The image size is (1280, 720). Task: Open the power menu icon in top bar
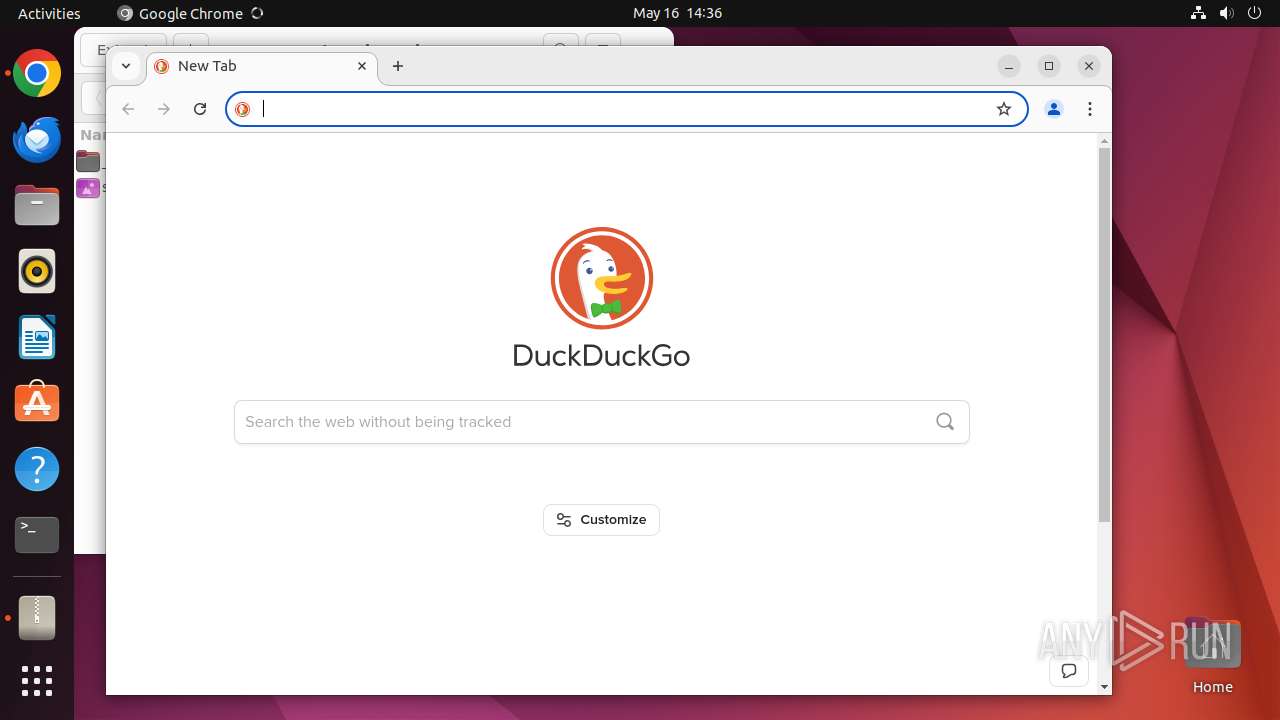[x=1254, y=13]
